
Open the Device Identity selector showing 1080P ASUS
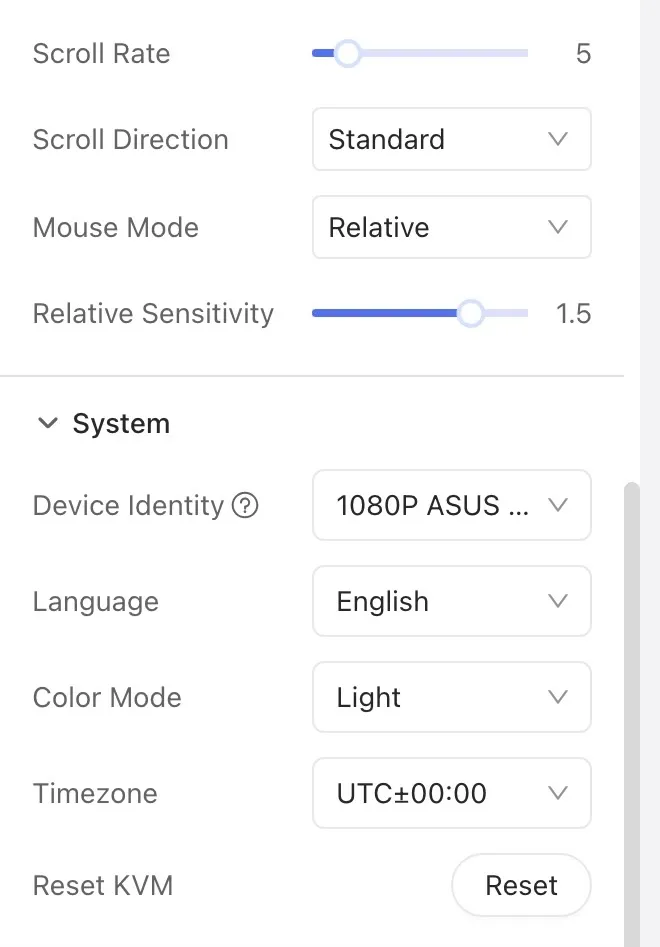coord(451,506)
